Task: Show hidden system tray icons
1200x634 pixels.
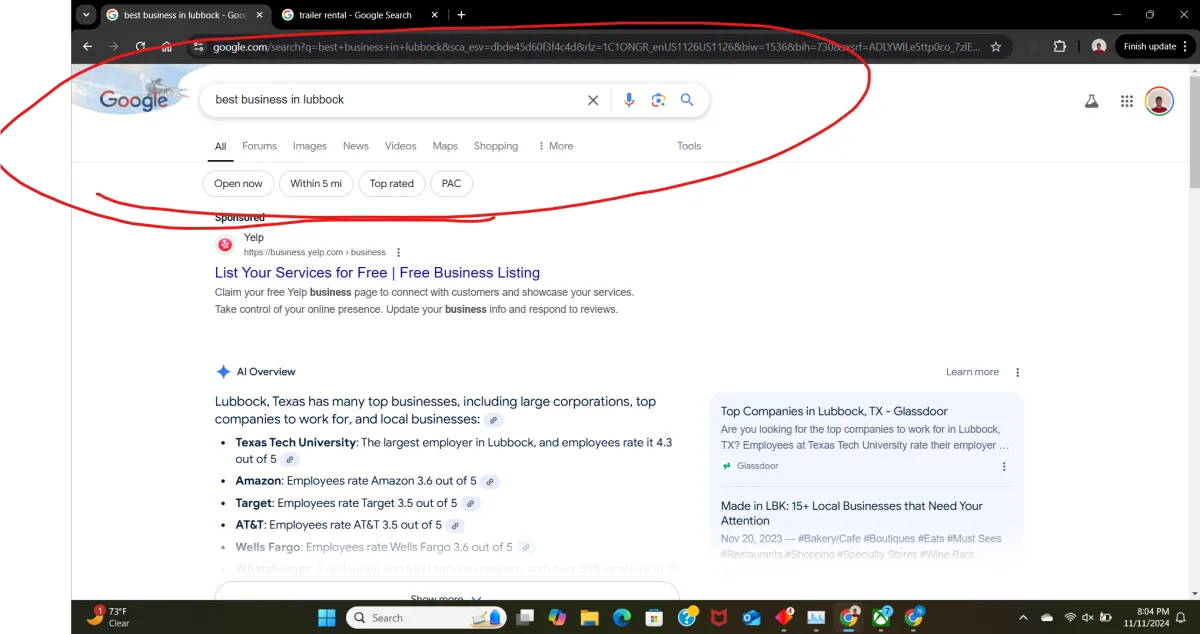Action: click(1023, 617)
